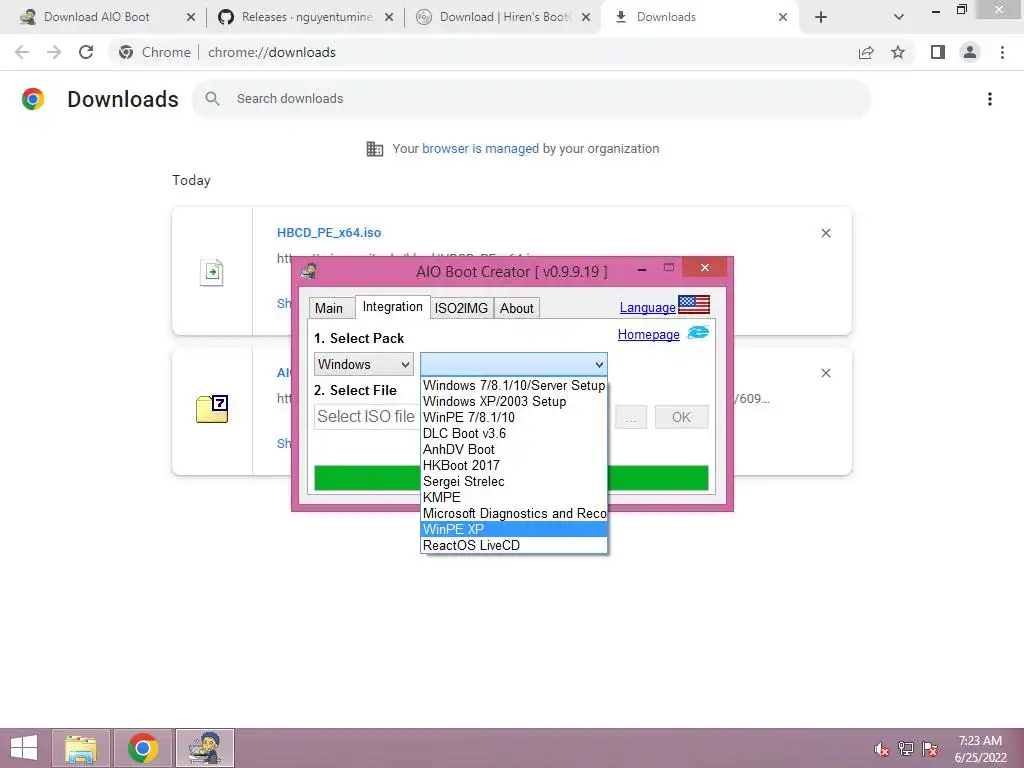Click the ISO file thumbnail icon
The height and width of the screenshot is (768, 1024).
[212, 272]
